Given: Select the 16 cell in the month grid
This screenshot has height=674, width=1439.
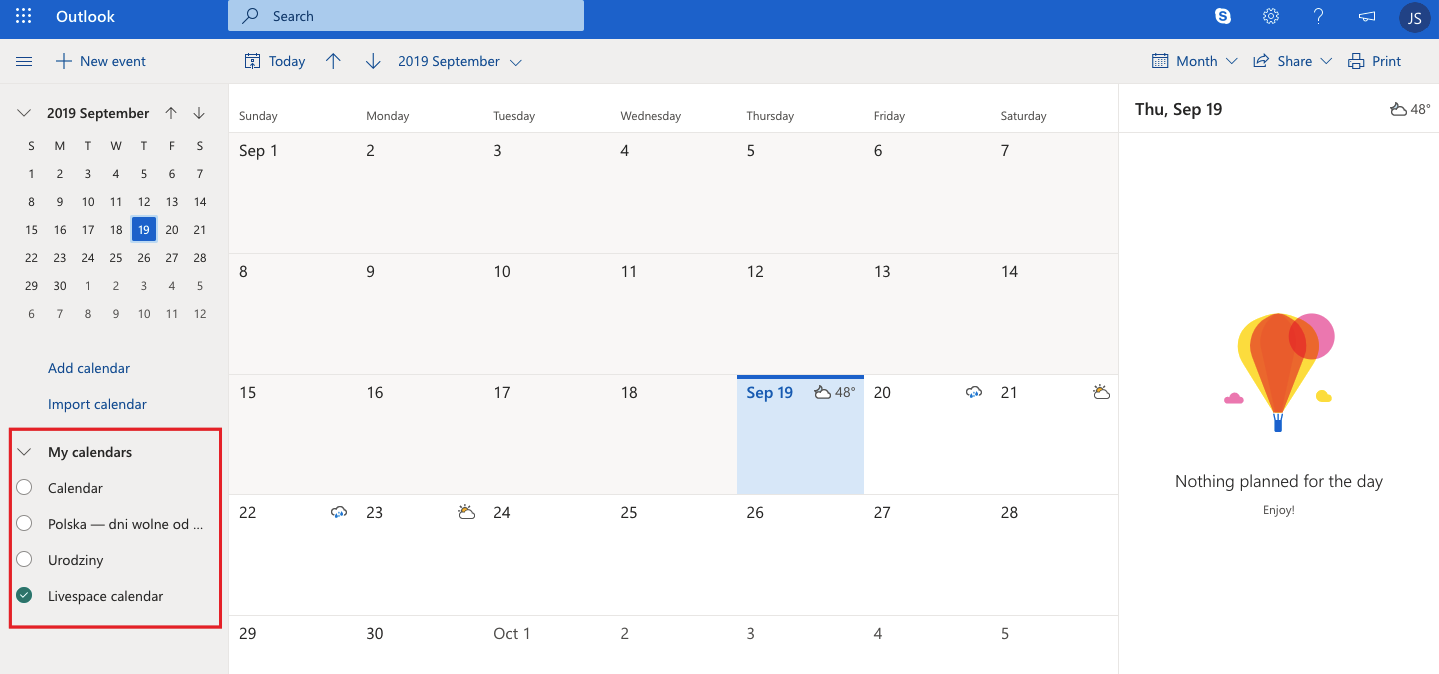Looking at the screenshot, I should click(x=419, y=435).
